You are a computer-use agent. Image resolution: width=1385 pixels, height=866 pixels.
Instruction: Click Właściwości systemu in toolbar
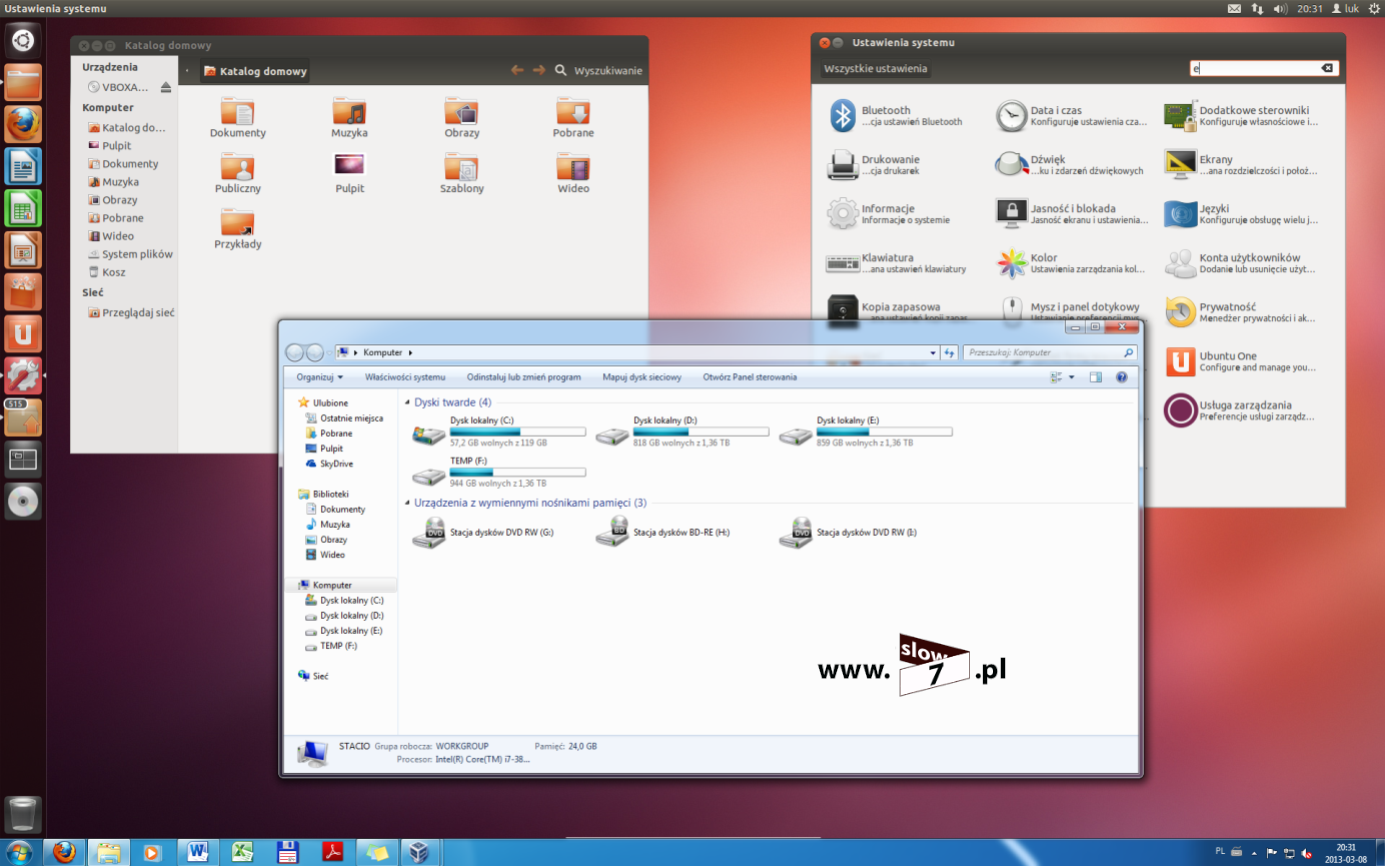coord(405,377)
